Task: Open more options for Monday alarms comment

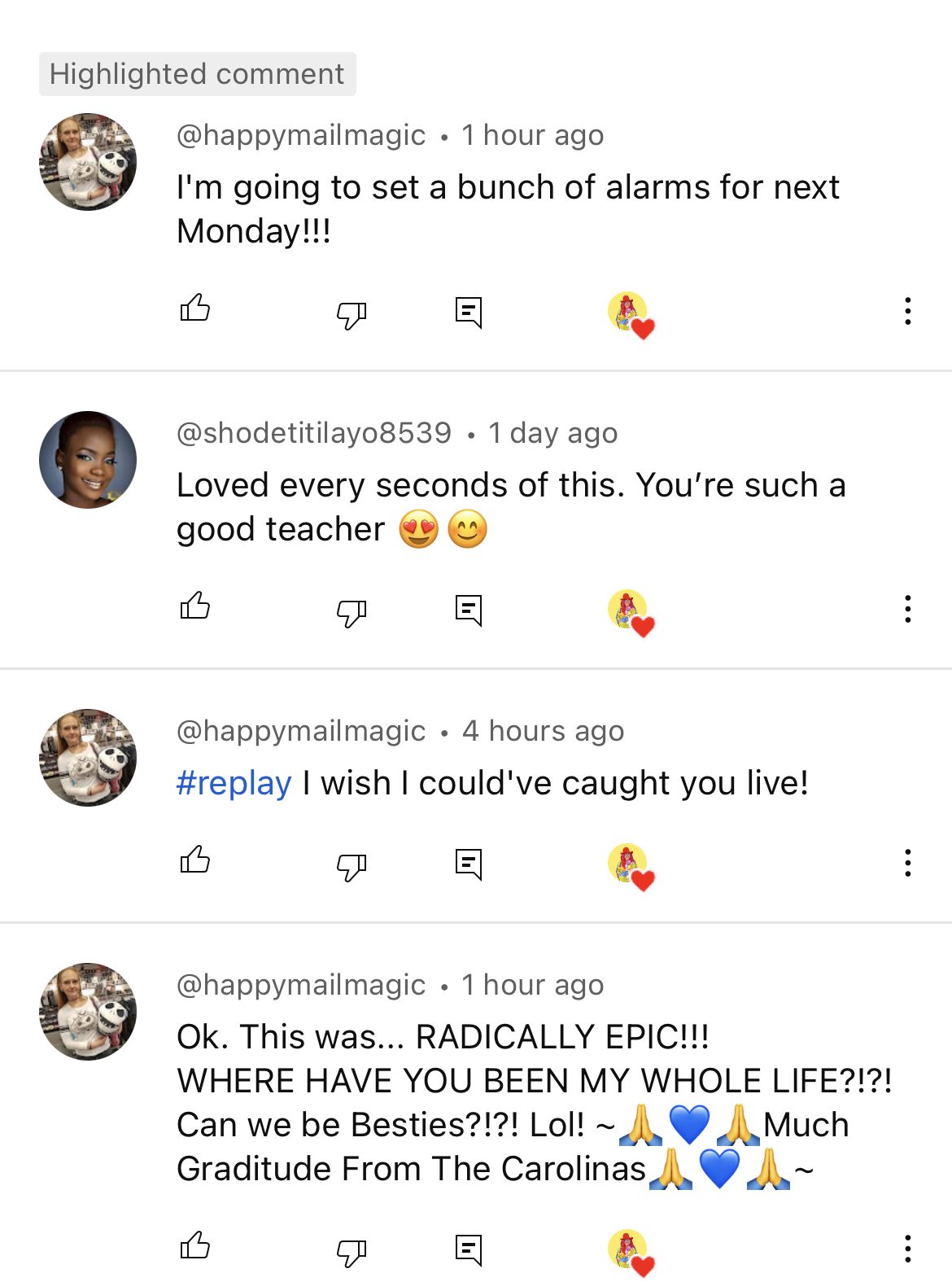Action: [x=907, y=312]
